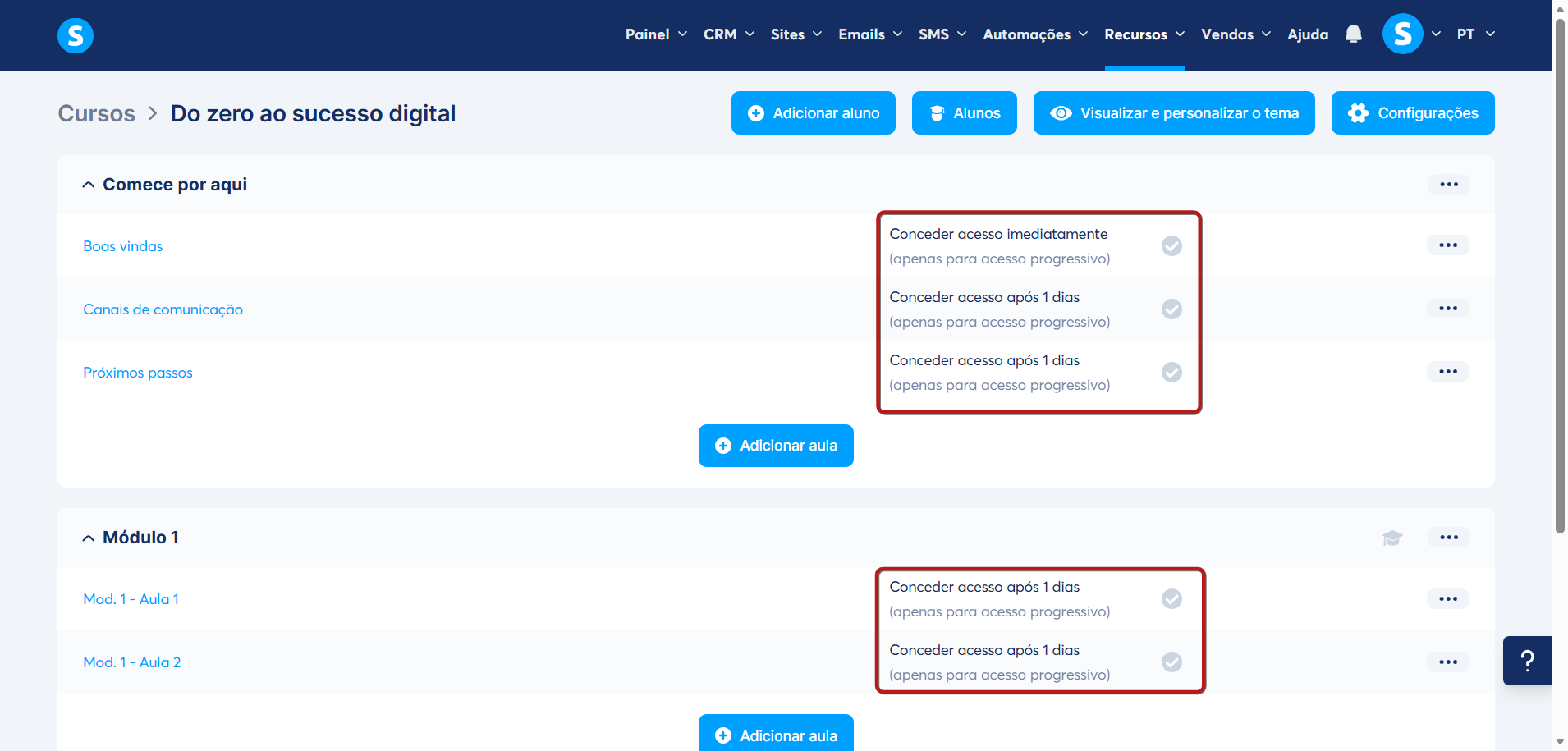Open the Canais de comunicação lesson

[x=163, y=309]
